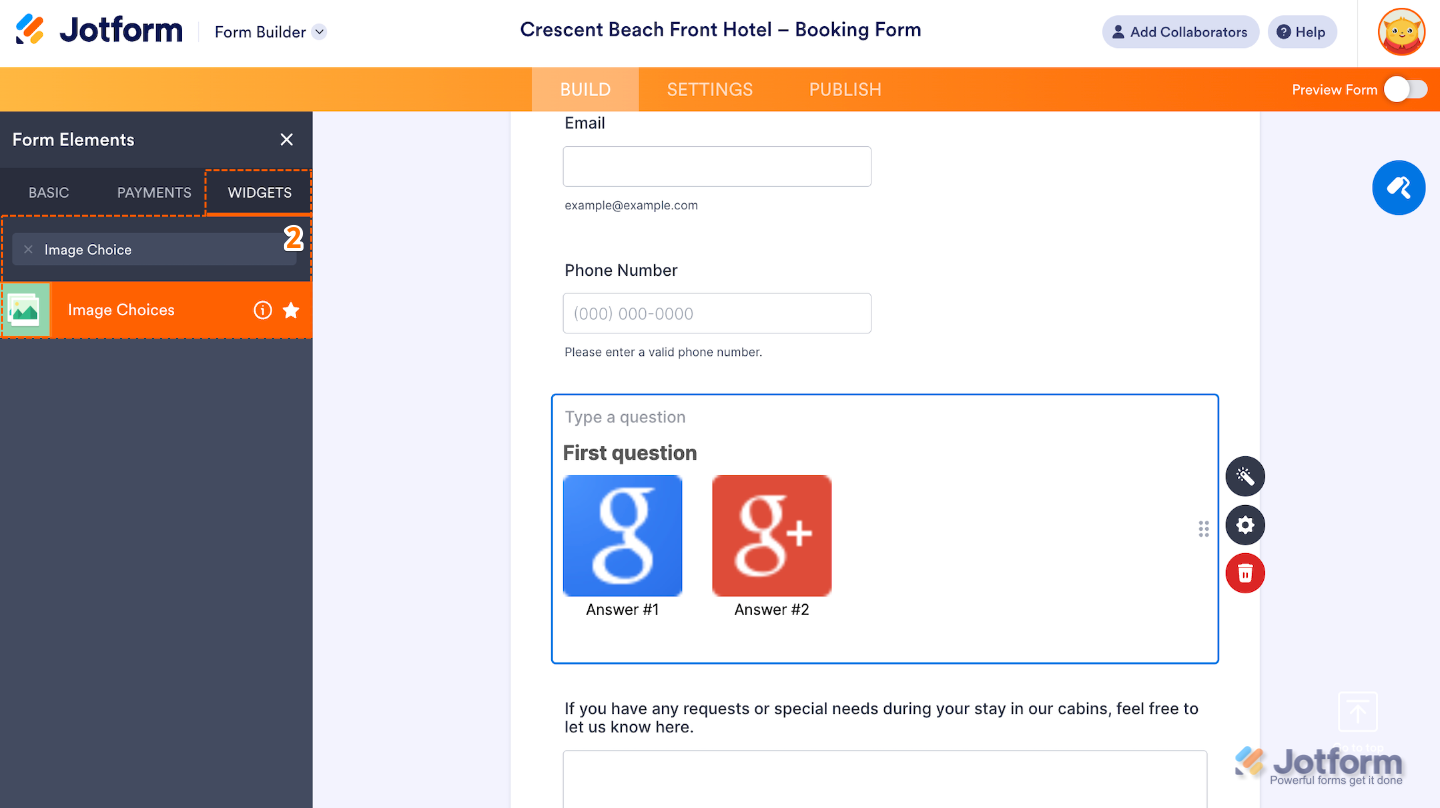1440x808 pixels.
Task: Switch to the BUILD tab
Action: 585,89
